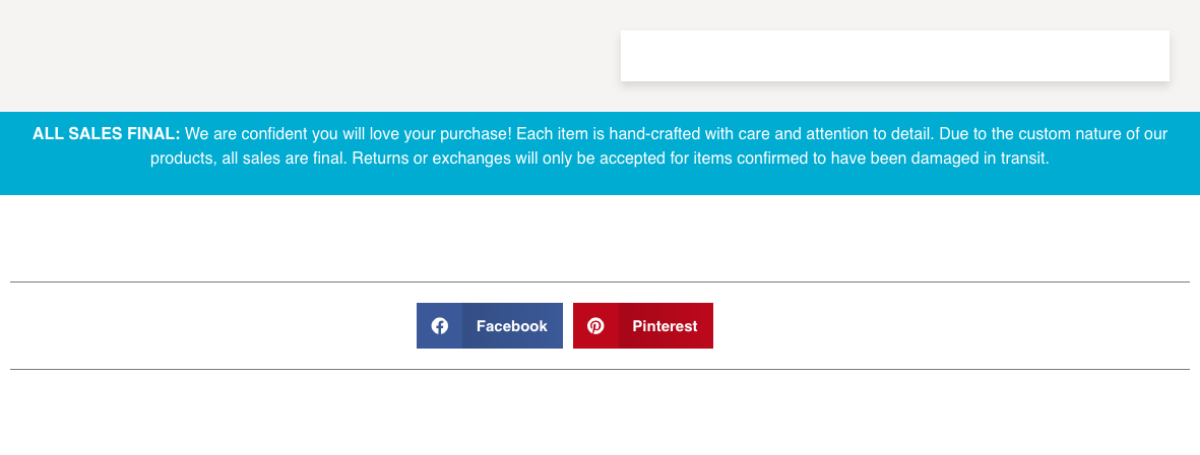Click the bold "ALL SALES FINAL:" heading
The height and width of the screenshot is (455, 1200).
click(106, 134)
